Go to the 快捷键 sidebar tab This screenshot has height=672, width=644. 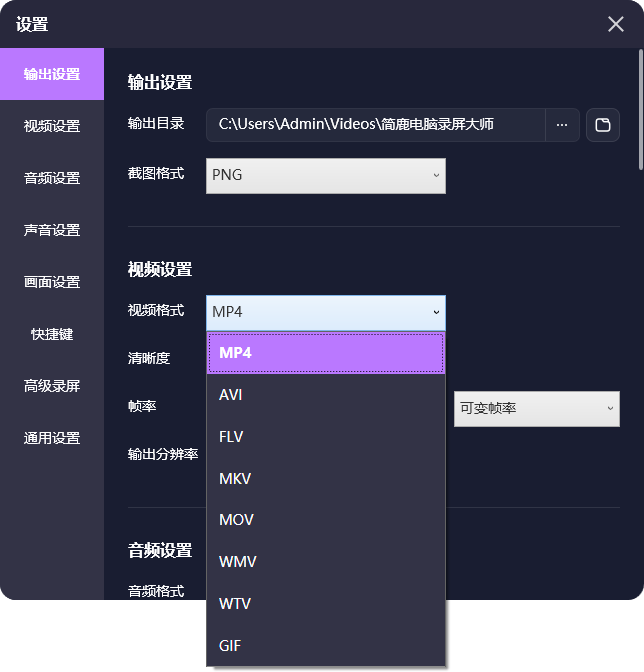tap(52, 334)
